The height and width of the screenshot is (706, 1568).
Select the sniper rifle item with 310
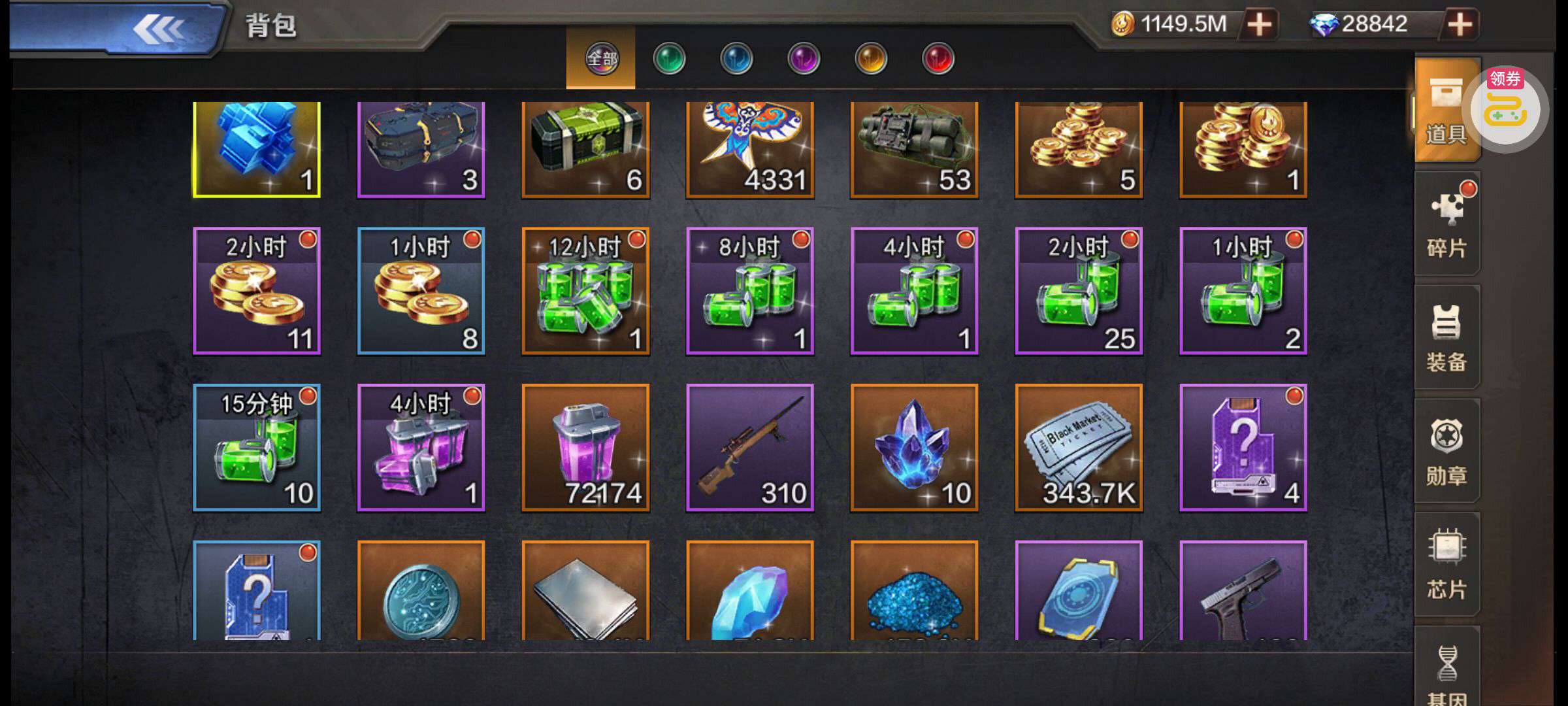(750, 448)
